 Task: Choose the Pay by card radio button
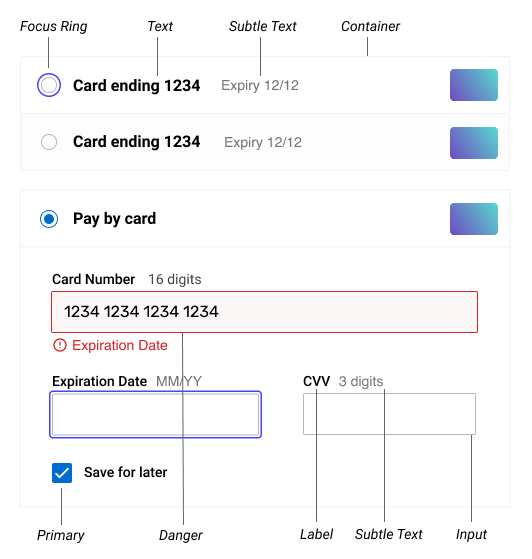(x=49, y=219)
